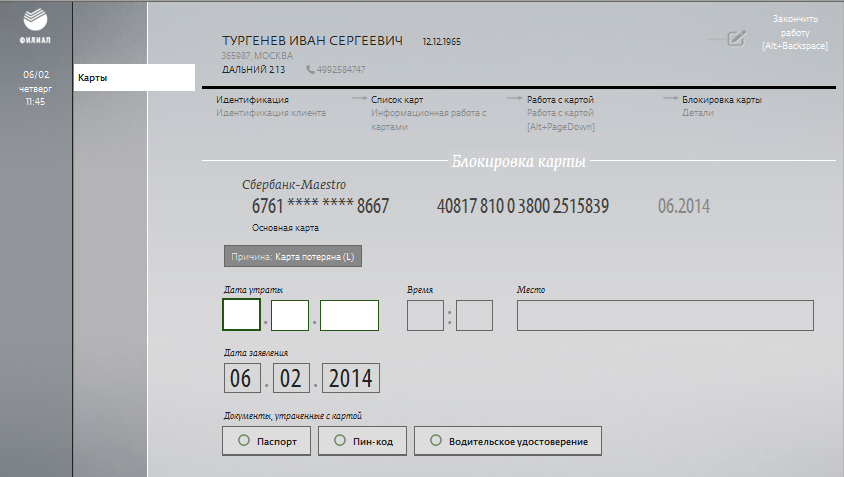Click the card number 6761 **** **** 8667
This screenshot has height=477, width=844.
point(320,206)
